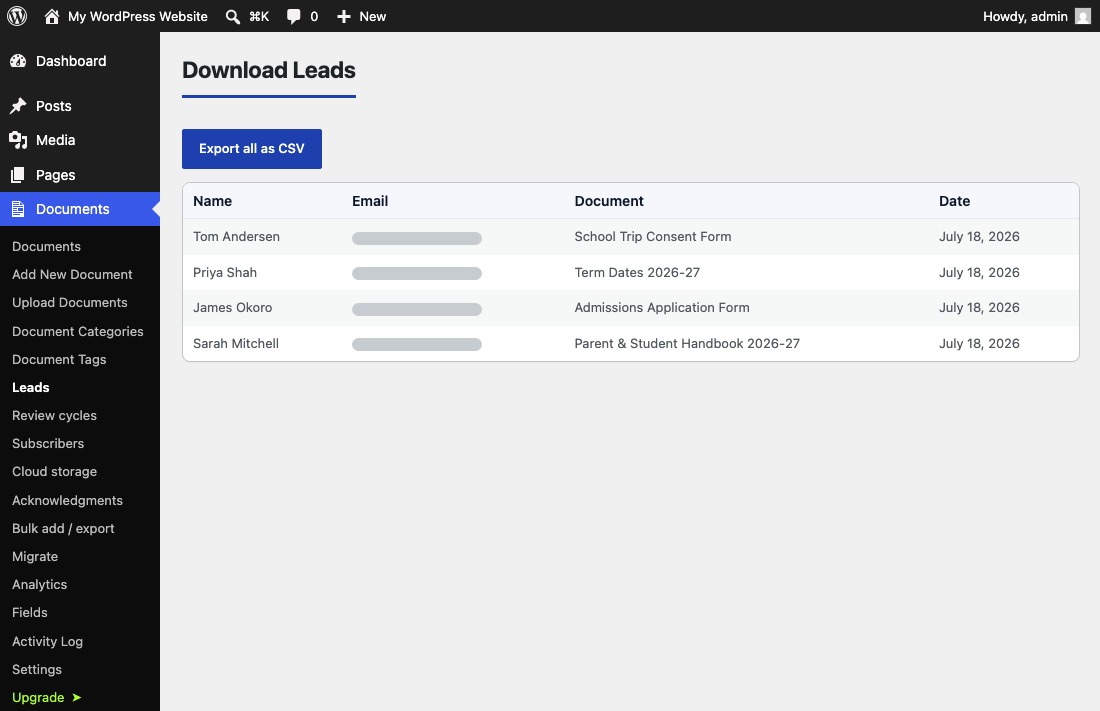Click the name Tom Andersen
This screenshot has width=1100, height=711.
236,237
